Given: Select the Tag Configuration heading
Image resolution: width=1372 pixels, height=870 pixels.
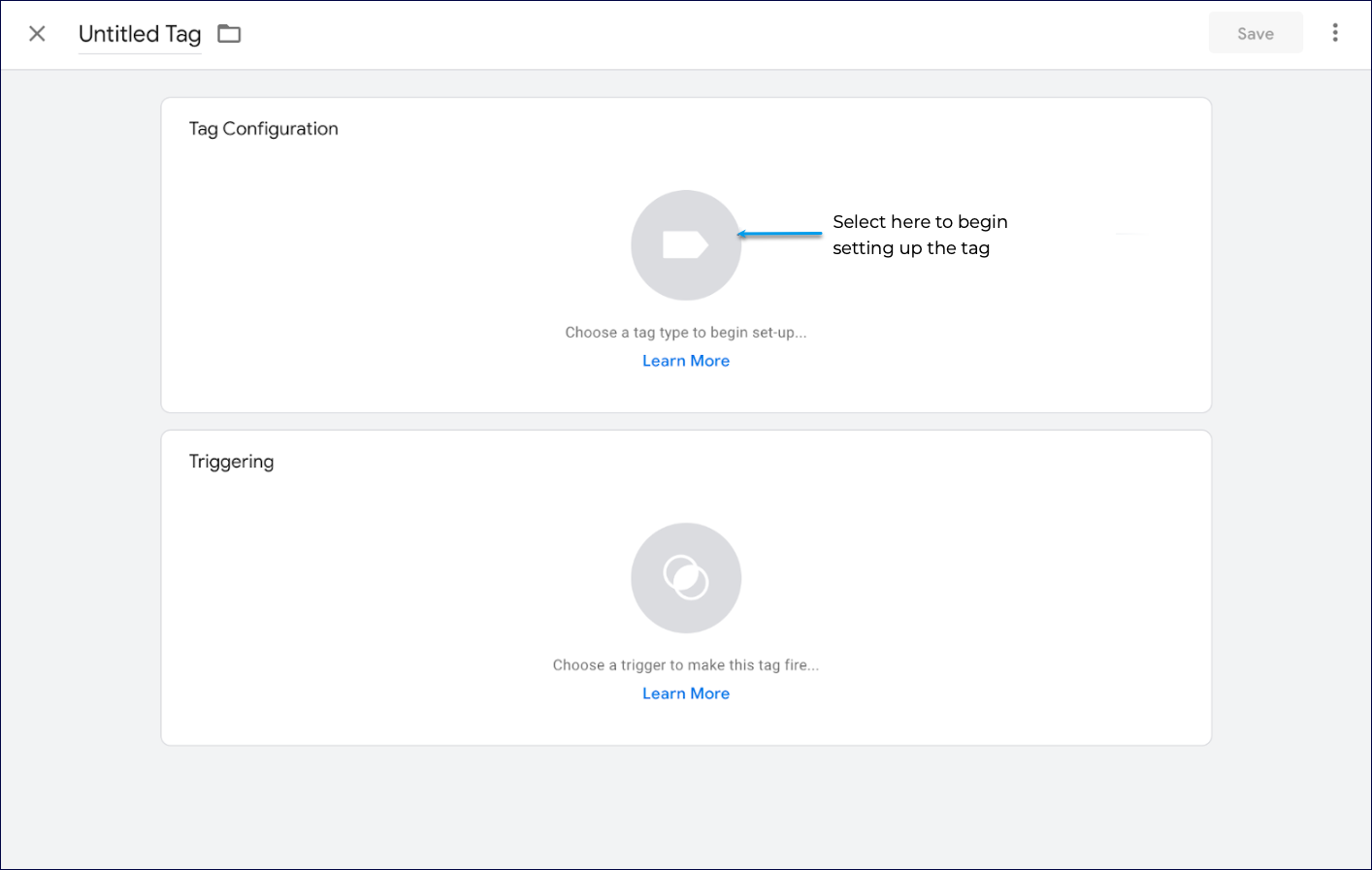Looking at the screenshot, I should pos(263,129).
